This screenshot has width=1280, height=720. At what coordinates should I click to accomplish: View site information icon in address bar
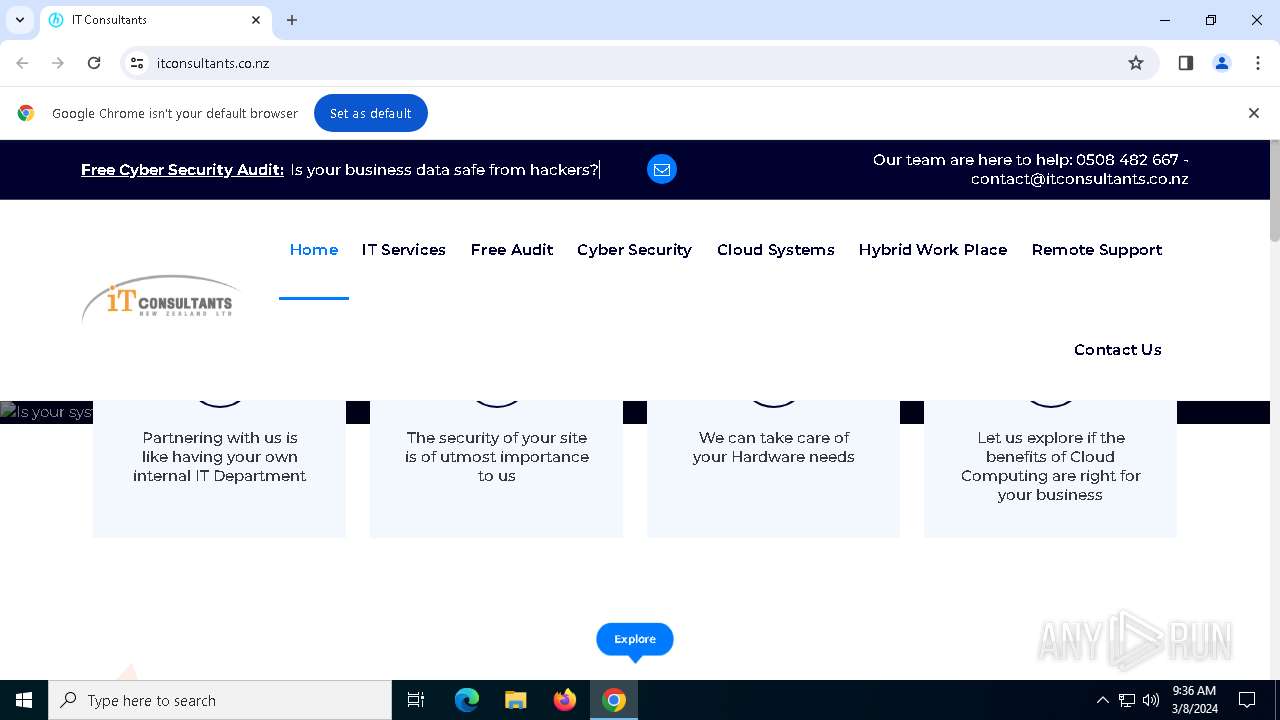tap(138, 63)
